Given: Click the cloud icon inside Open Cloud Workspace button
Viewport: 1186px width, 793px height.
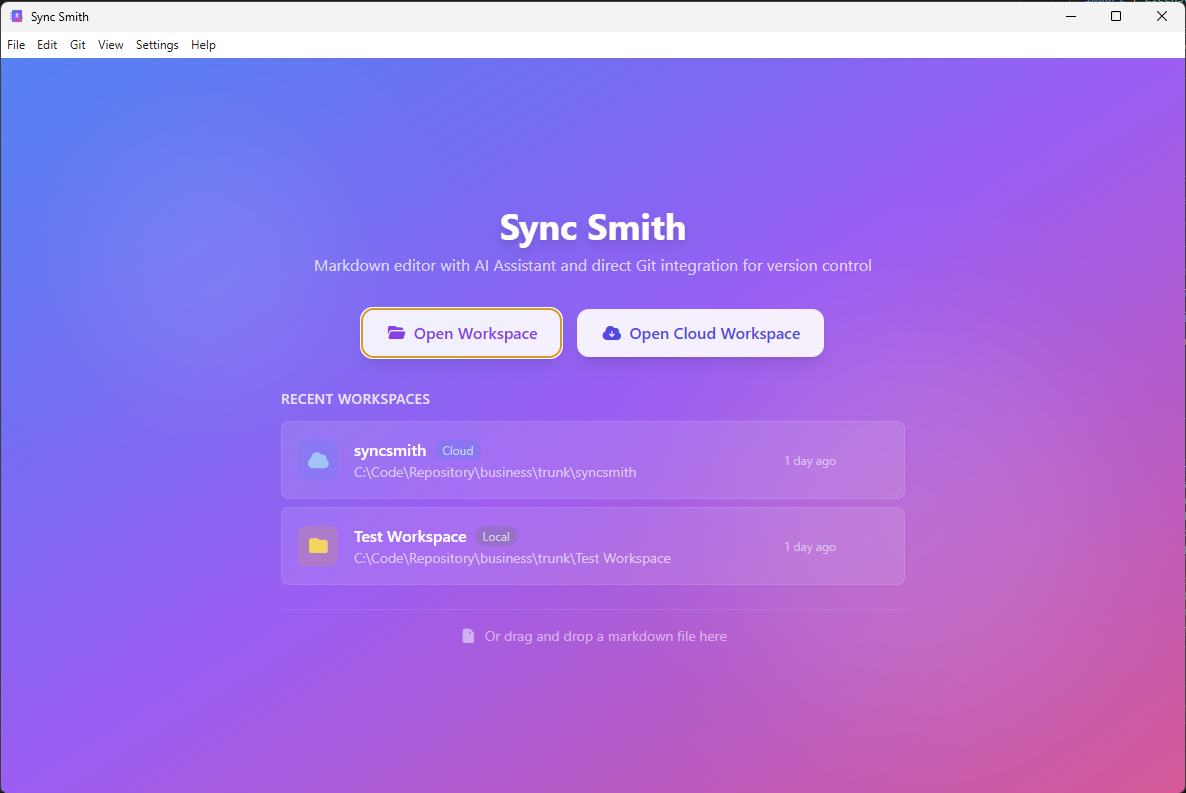Looking at the screenshot, I should [611, 333].
